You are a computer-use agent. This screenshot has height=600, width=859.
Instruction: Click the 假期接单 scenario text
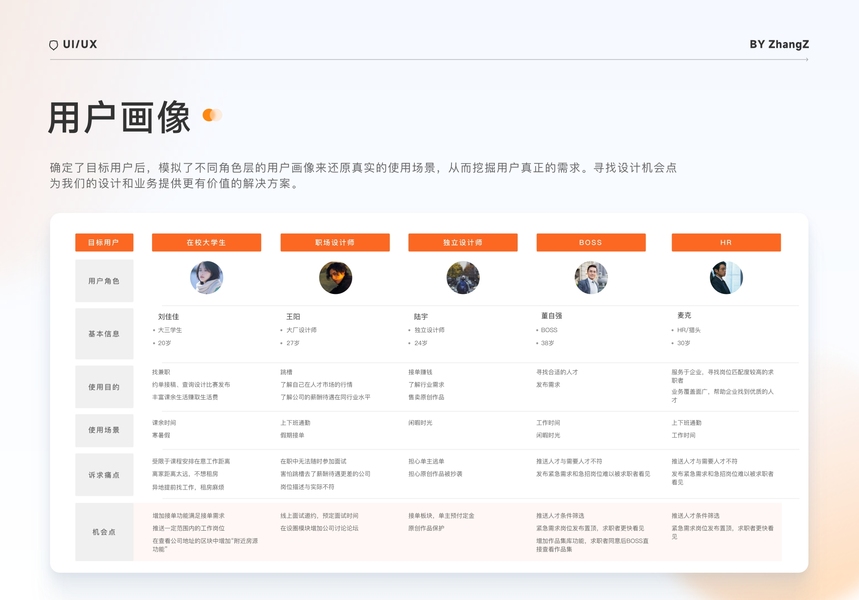click(x=293, y=436)
